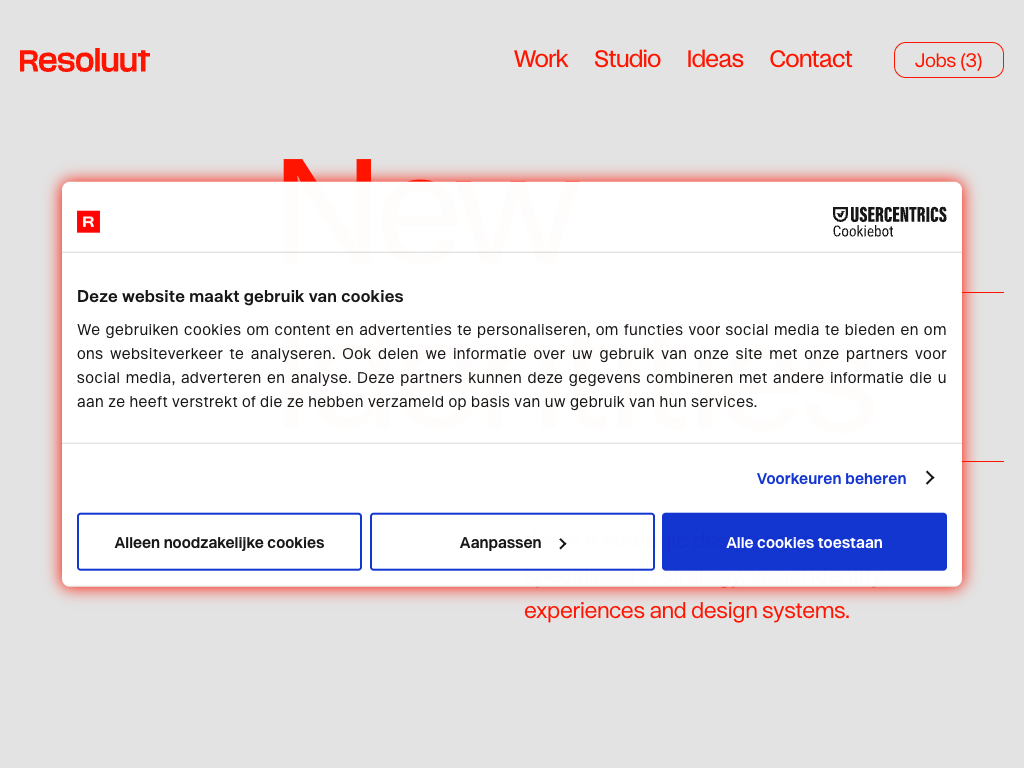Click the chevron beside Voorkeuren beheren
The height and width of the screenshot is (768, 1024).
click(930, 478)
